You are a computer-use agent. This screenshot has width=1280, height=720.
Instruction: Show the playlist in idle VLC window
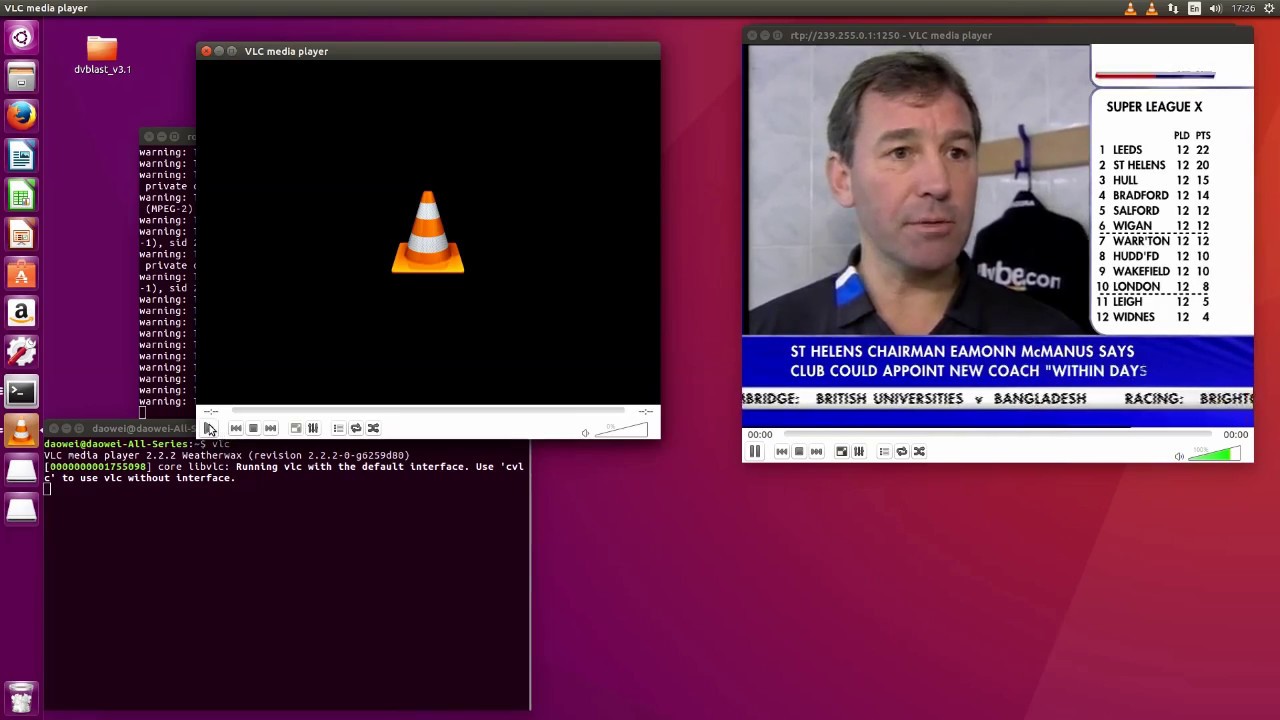point(339,428)
